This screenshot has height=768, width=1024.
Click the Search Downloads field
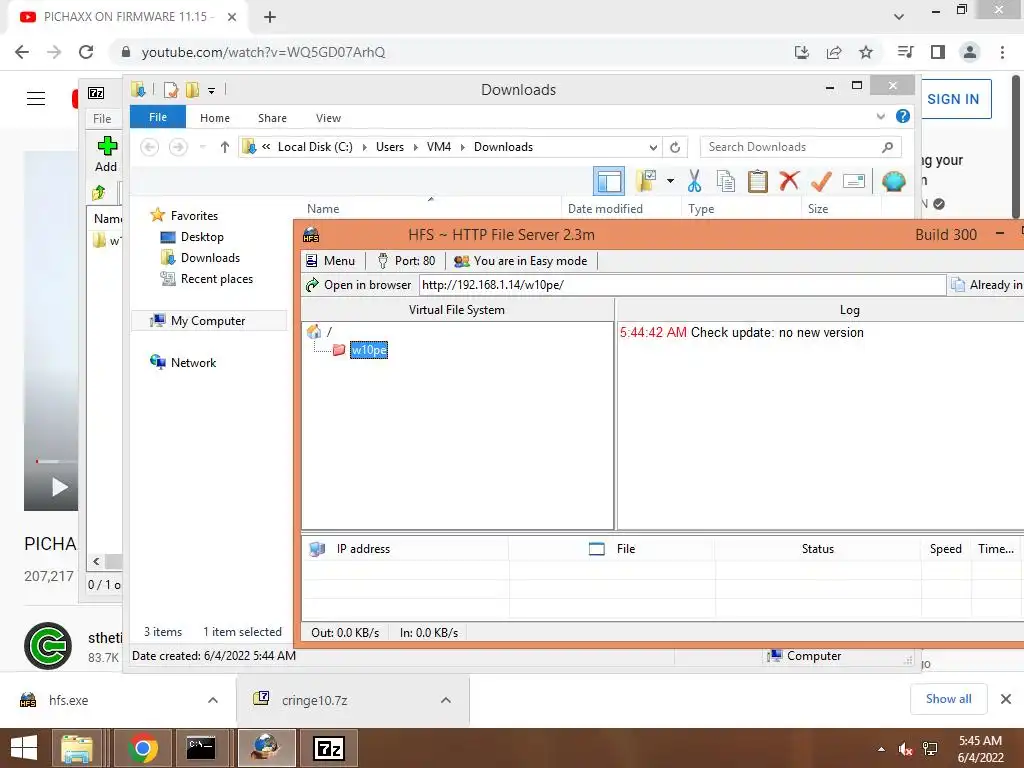(801, 147)
